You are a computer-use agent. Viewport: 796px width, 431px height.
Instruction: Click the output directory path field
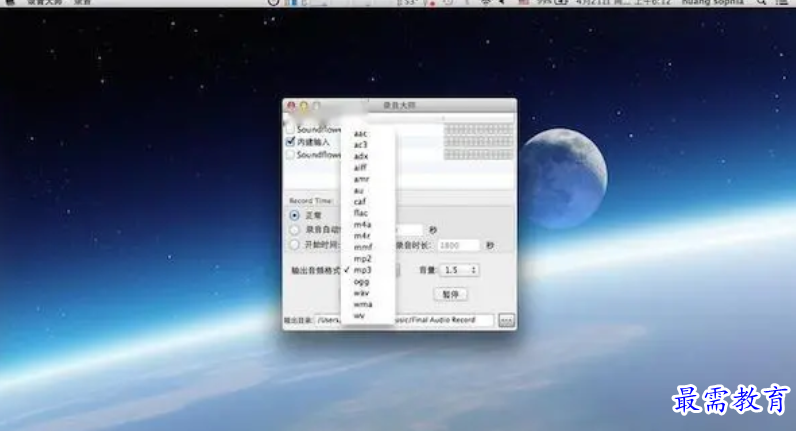tap(405, 320)
